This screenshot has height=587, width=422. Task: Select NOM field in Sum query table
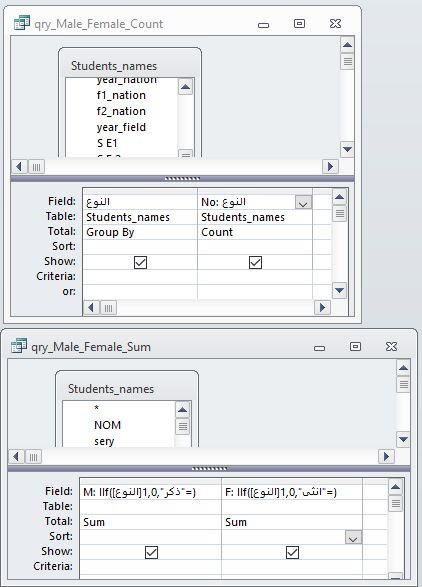click(108, 425)
